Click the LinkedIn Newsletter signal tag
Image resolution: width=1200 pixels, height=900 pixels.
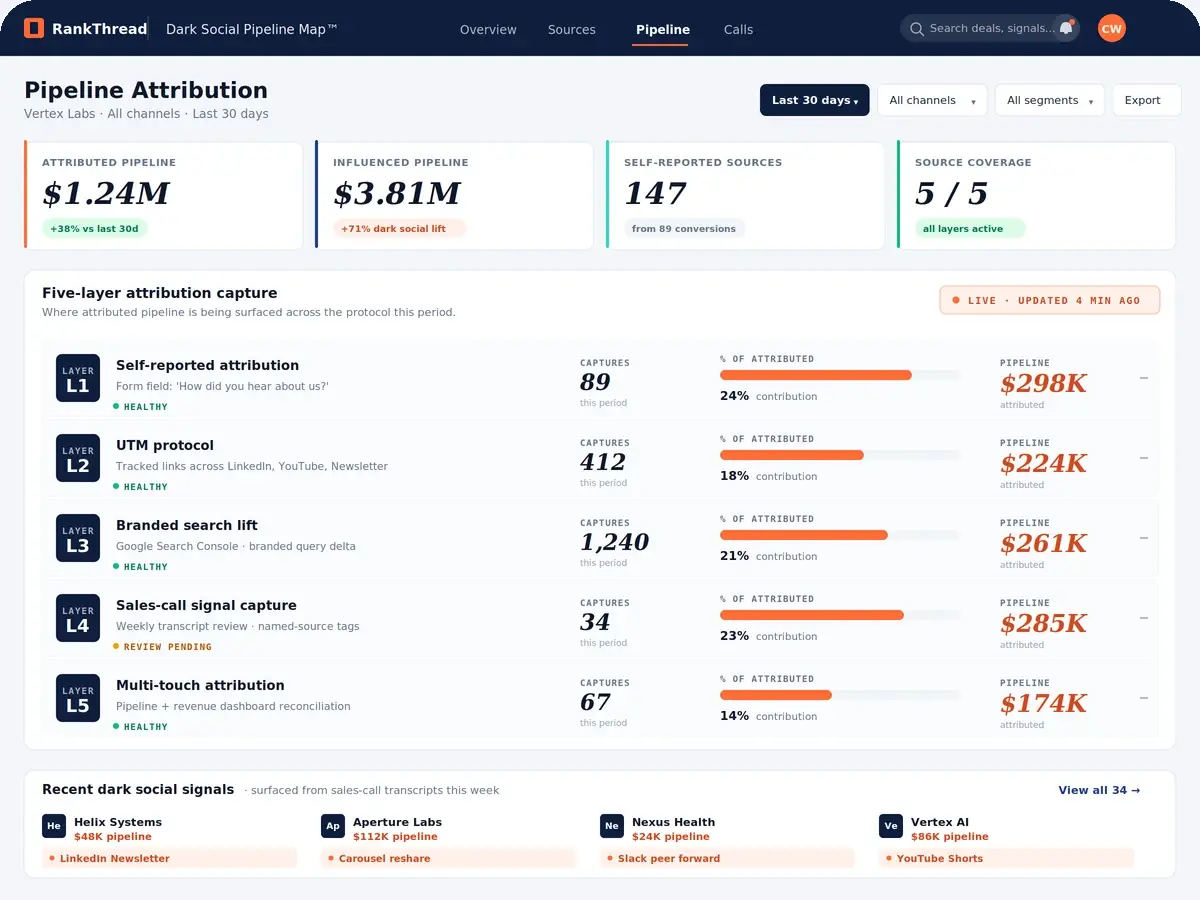170,858
